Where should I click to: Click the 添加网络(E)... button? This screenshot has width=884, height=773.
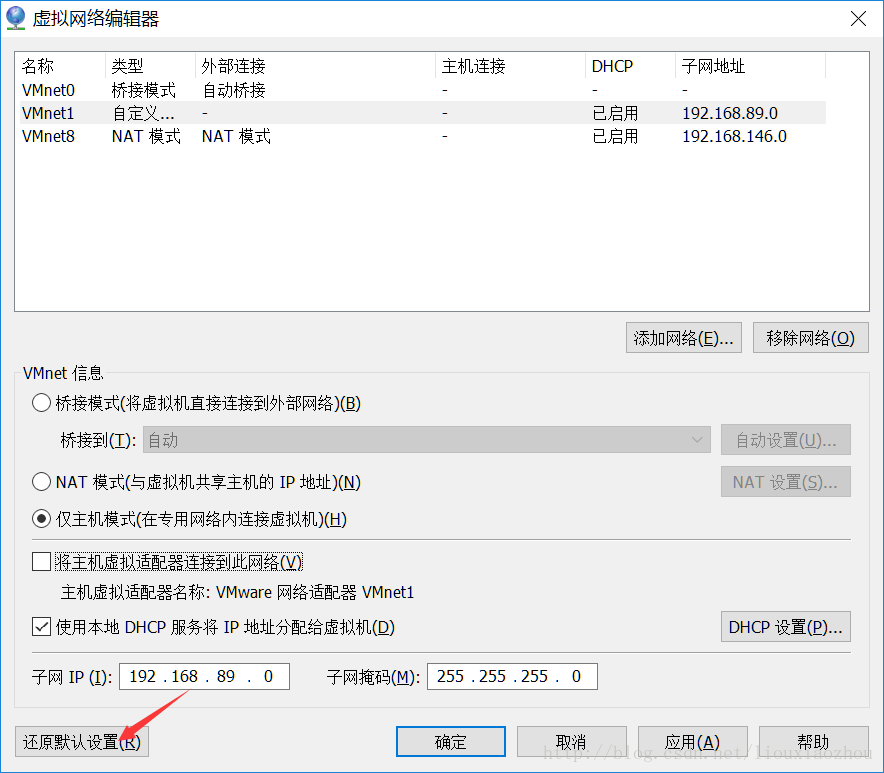683,338
